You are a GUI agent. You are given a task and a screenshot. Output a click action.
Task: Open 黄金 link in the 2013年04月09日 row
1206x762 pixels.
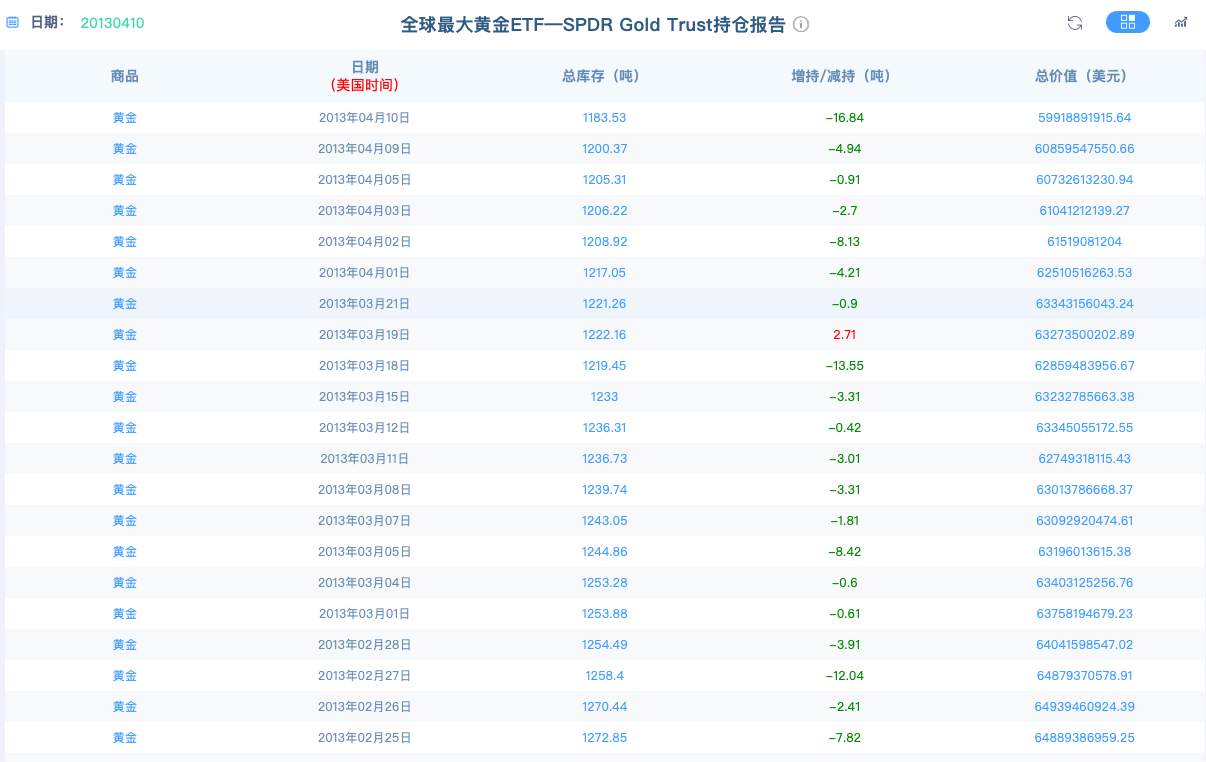tap(125, 149)
